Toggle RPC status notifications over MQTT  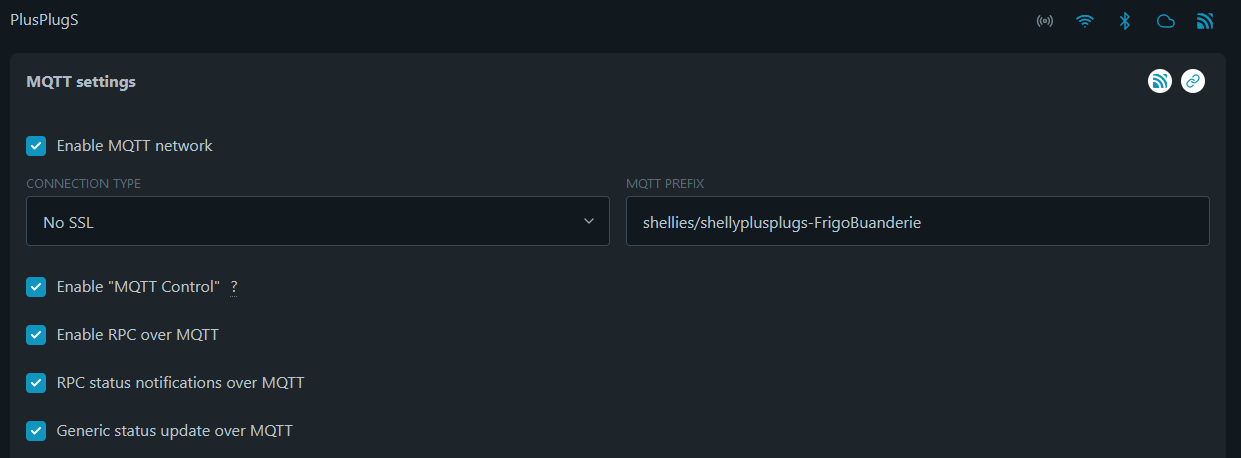[36, 383]
